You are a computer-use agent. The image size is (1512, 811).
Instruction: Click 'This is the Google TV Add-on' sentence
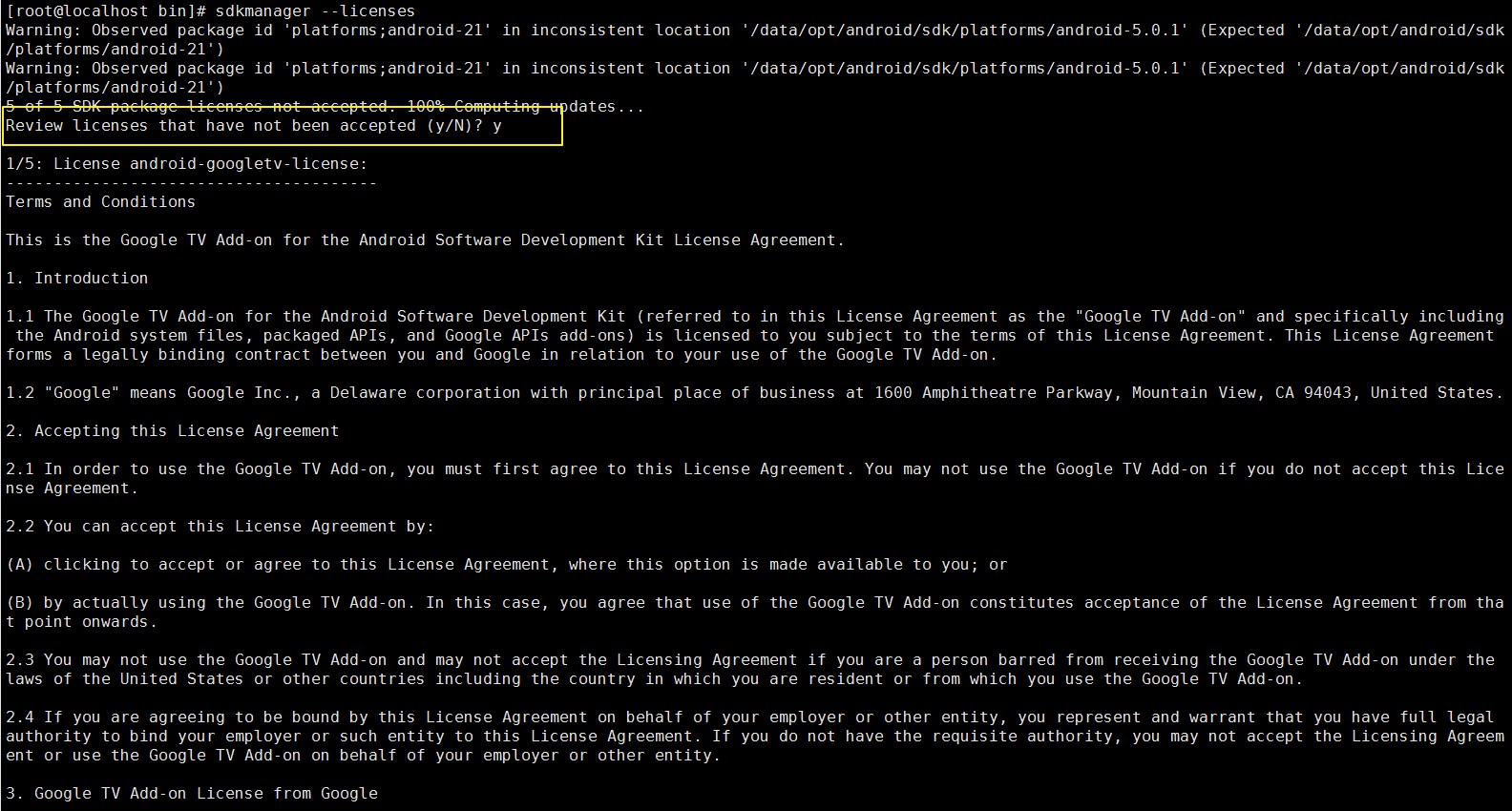(426, 240)
